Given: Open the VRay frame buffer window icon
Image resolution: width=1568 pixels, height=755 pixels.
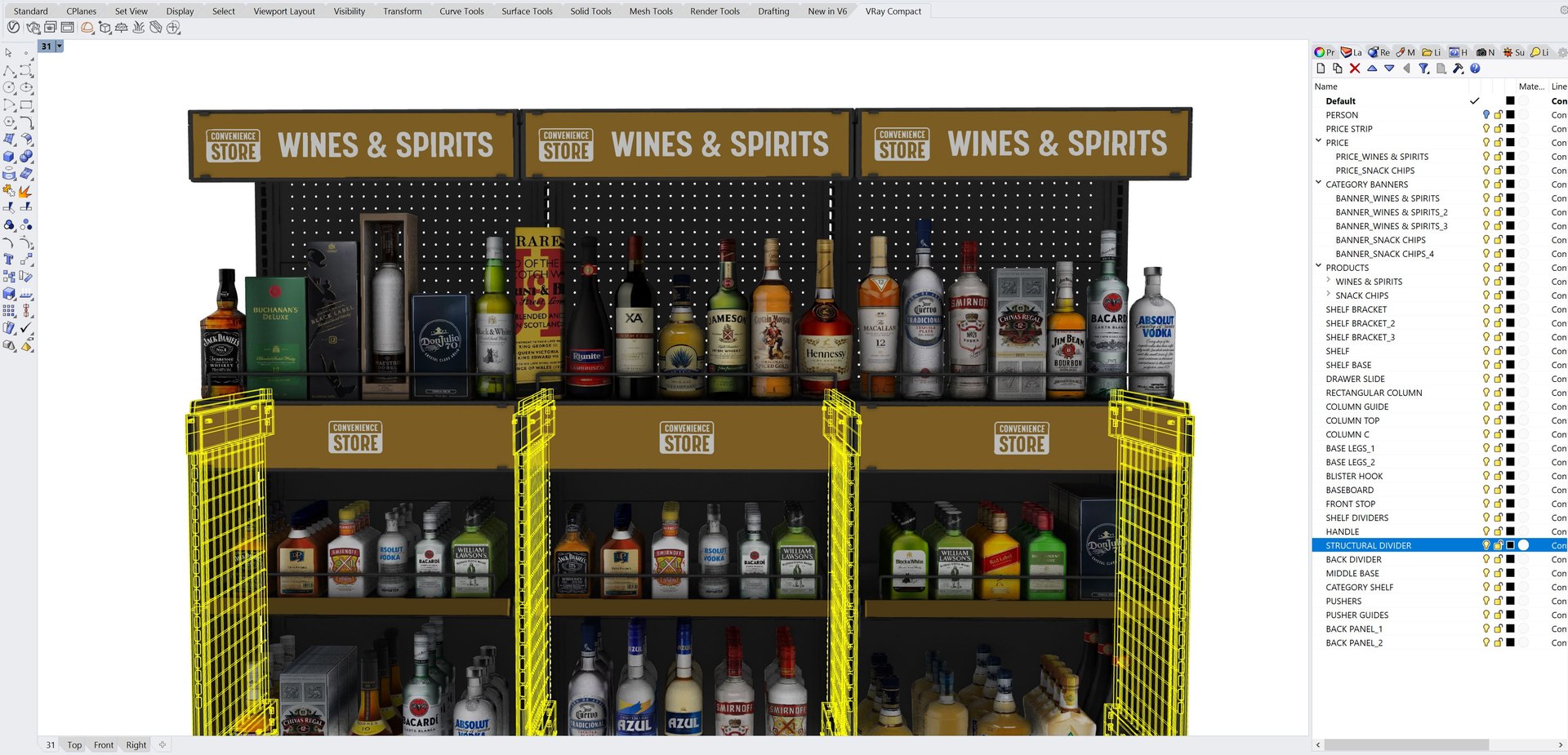Looking at the screenshot, I should click(x=67, y=28).
